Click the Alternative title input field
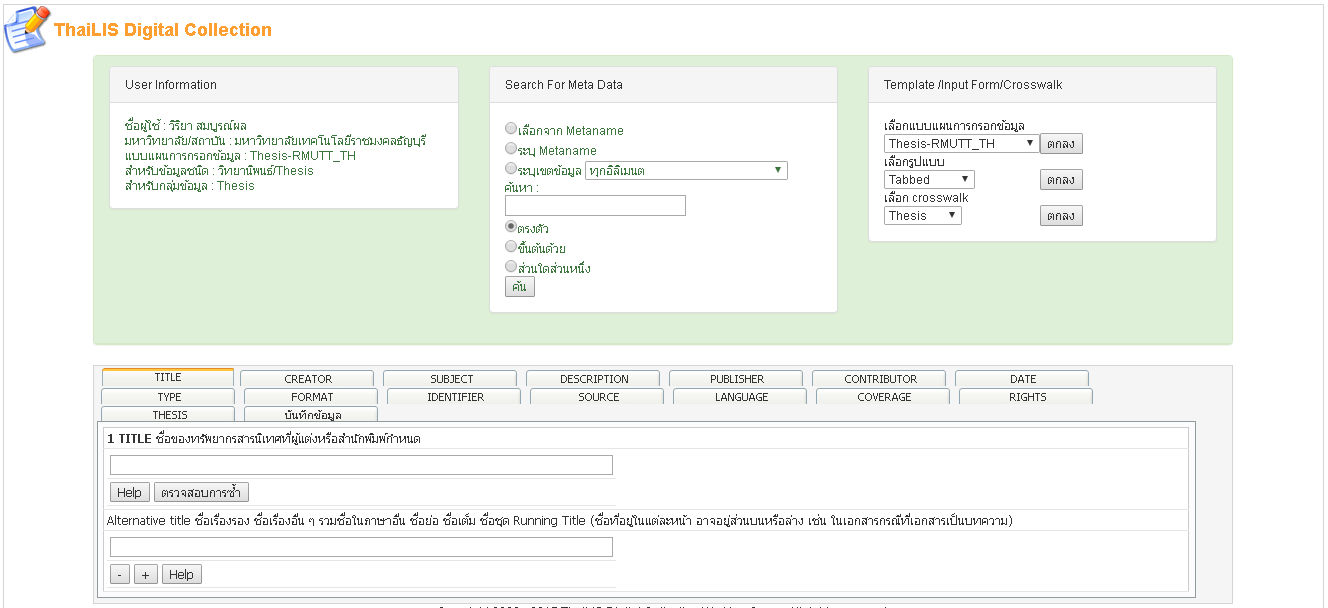This screenshot has width=1328, height=608. pos(361,547)
